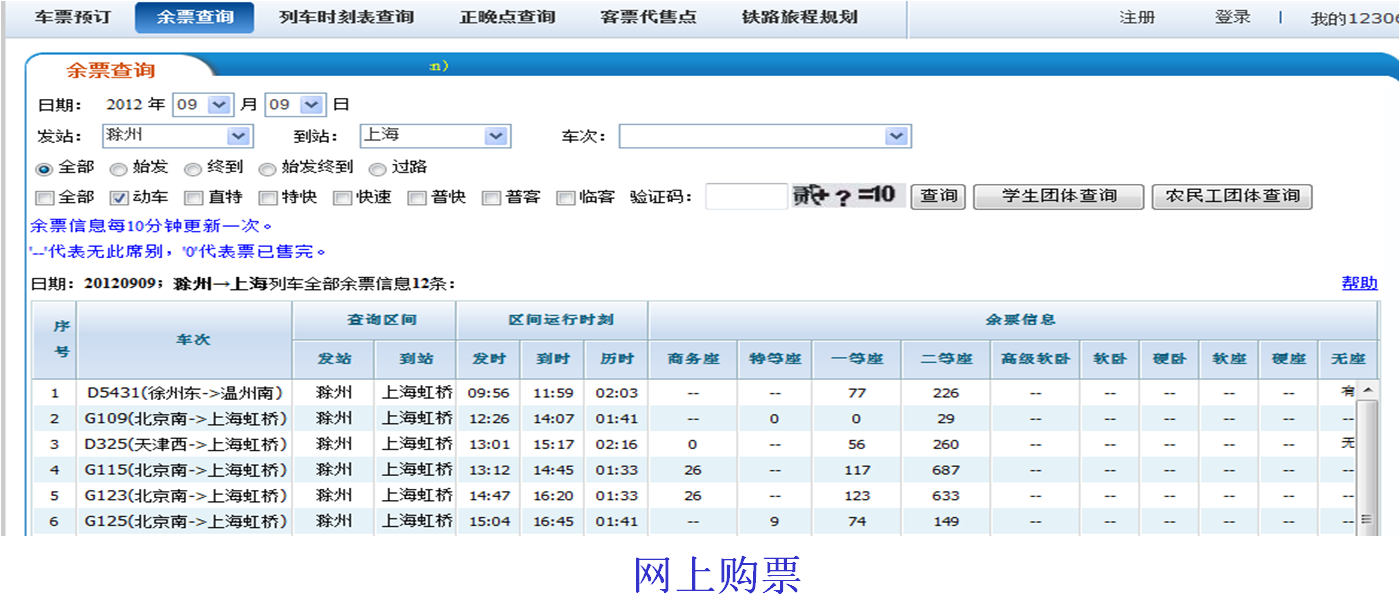This screenshot has width=1400, height=608.
Task: Click the 查询 search button
Action: click(x=937, y=196)
